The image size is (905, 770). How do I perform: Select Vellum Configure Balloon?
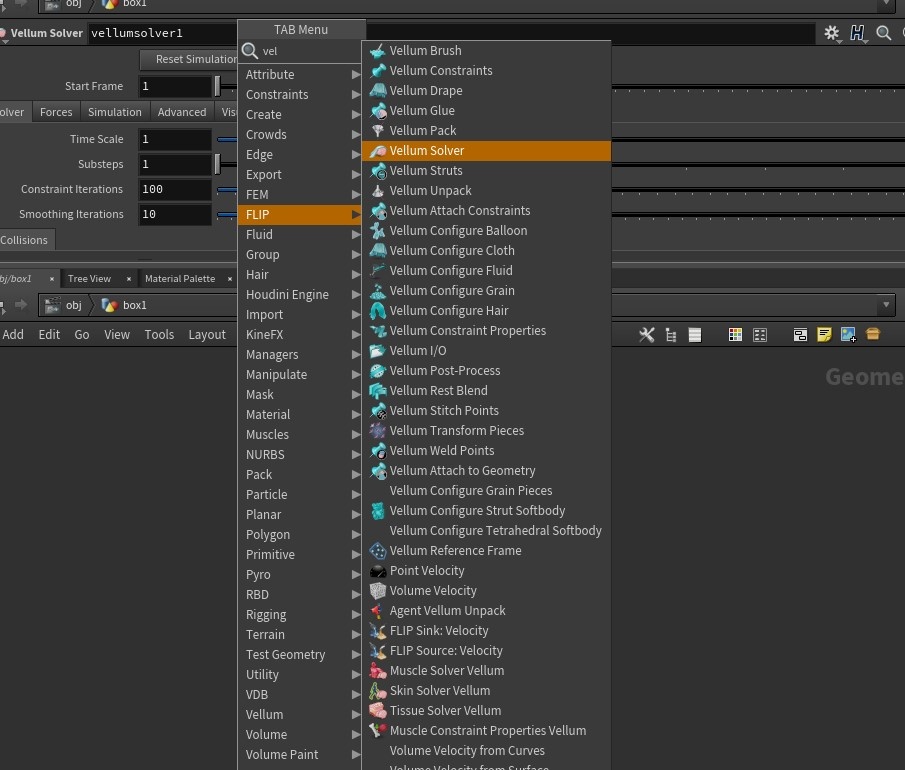[486, 230]
